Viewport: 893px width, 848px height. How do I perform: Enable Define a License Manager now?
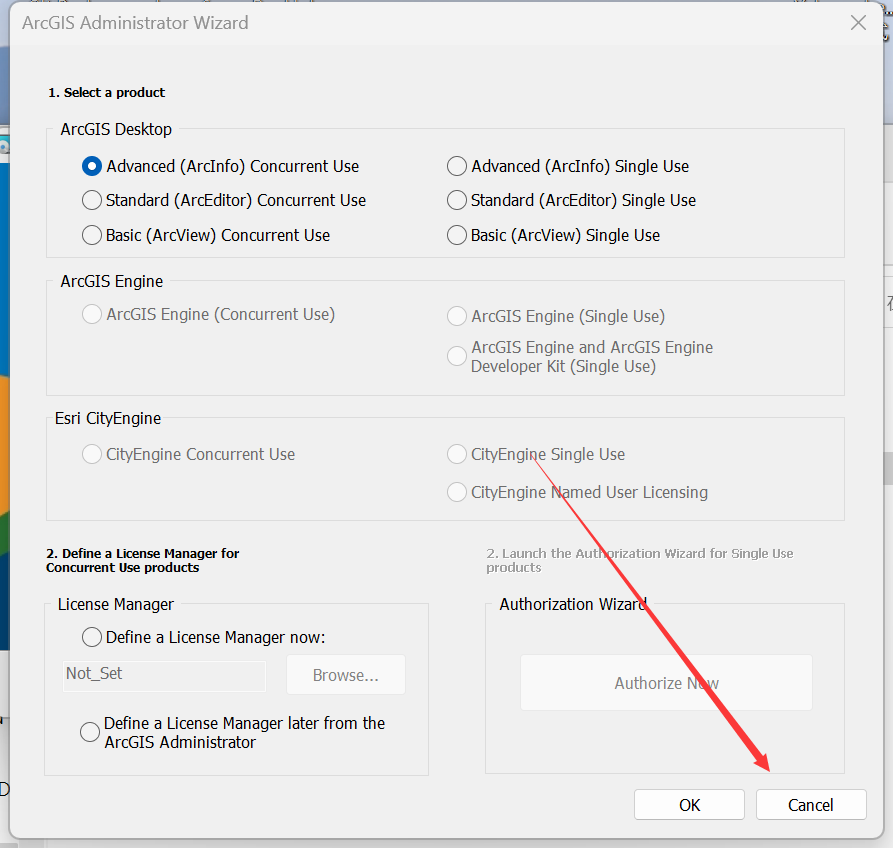tap(92, 637)
